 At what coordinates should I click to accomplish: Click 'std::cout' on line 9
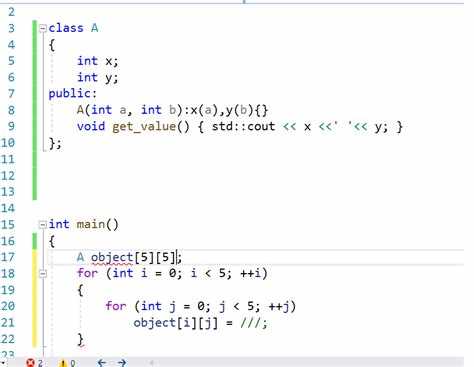coord(243,126)
